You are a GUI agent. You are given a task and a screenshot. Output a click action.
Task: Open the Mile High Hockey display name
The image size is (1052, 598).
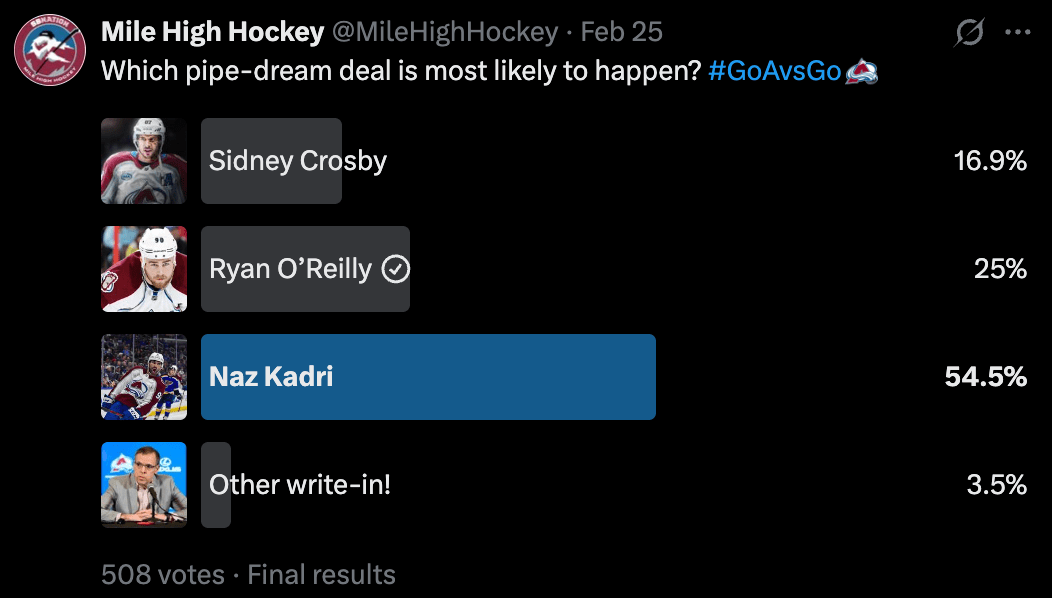tap(212, 32)
